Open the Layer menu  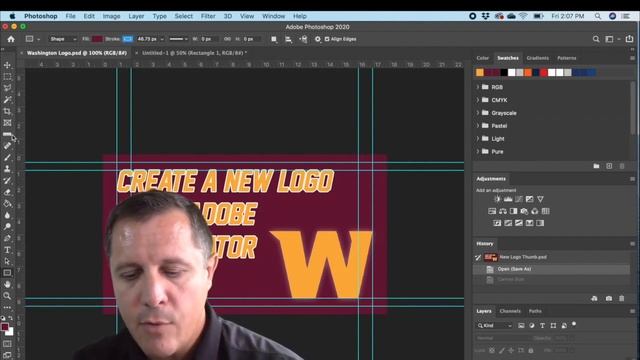point(136,16)
